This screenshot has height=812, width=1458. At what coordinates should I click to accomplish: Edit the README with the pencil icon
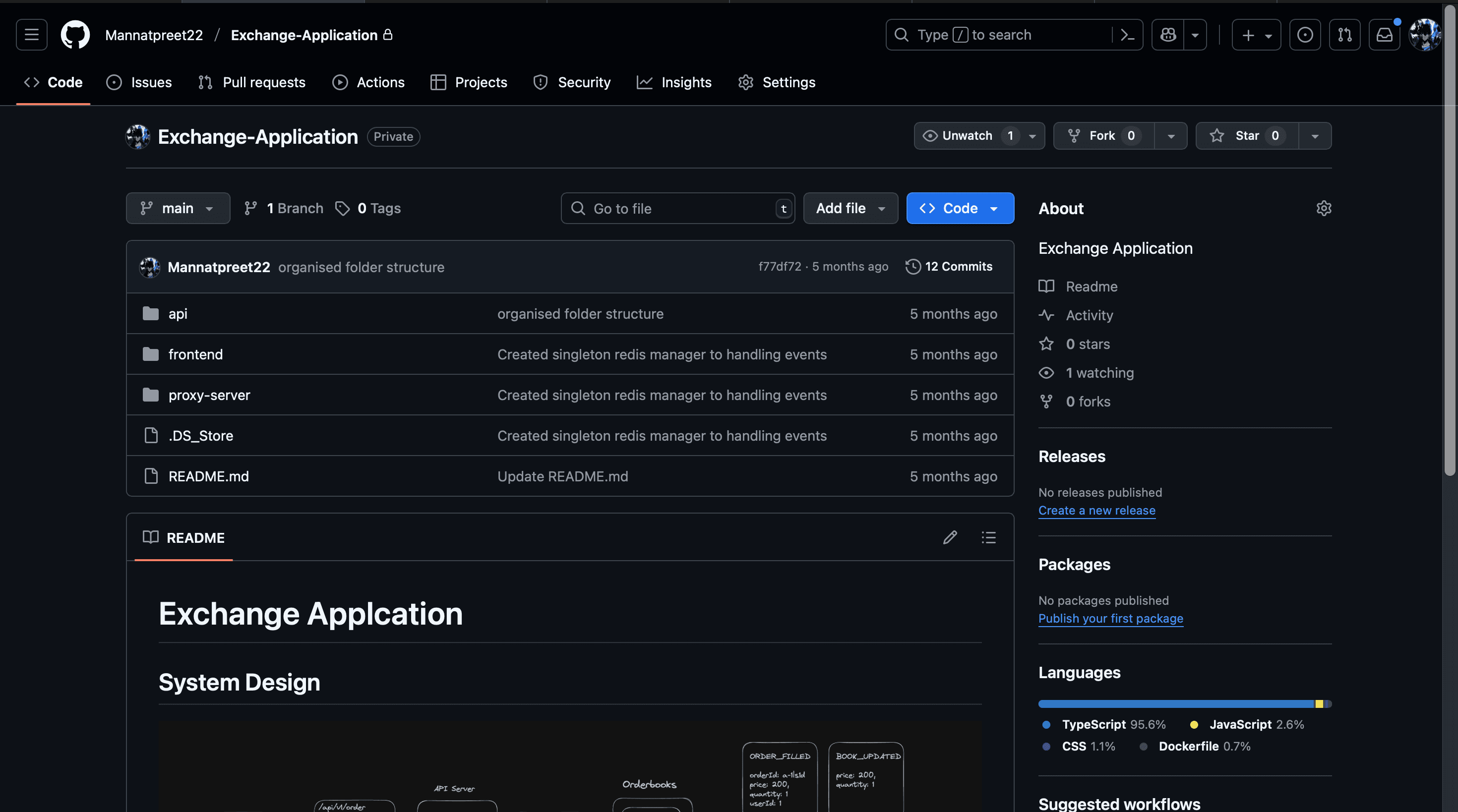950,537
